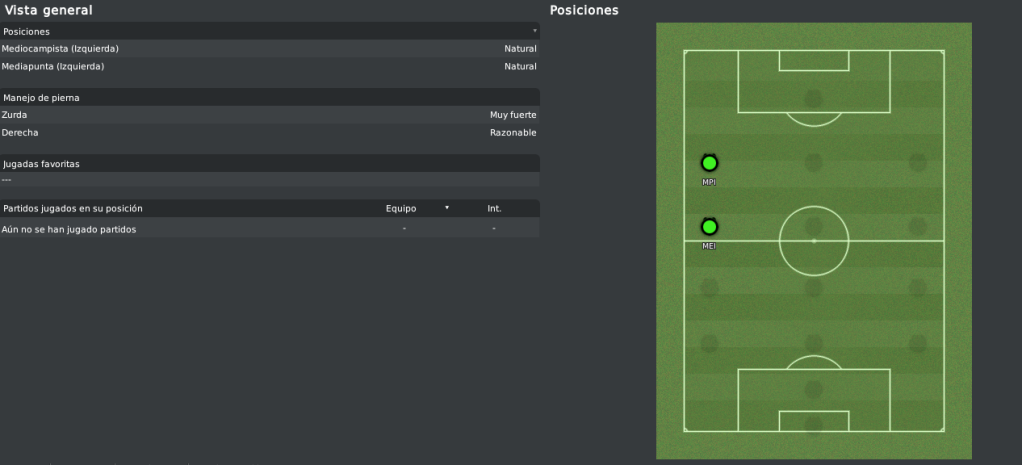Select the faint right back position dot
The height and width of the screenshot is (465, 1022).
pyautogui.click(x=918, y=344)
